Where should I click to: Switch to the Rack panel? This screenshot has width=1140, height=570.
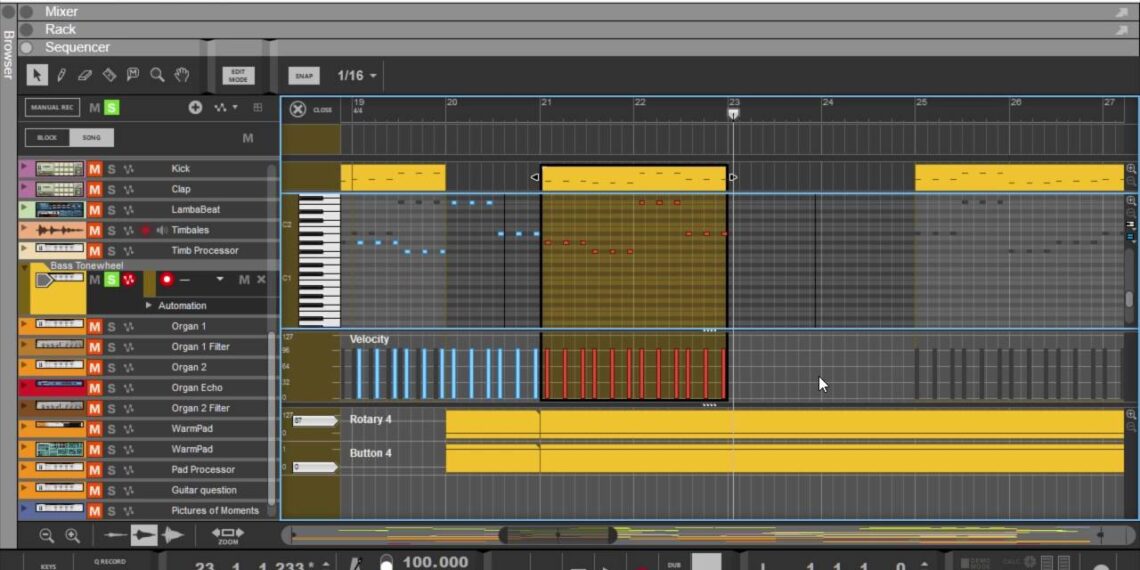60,29
